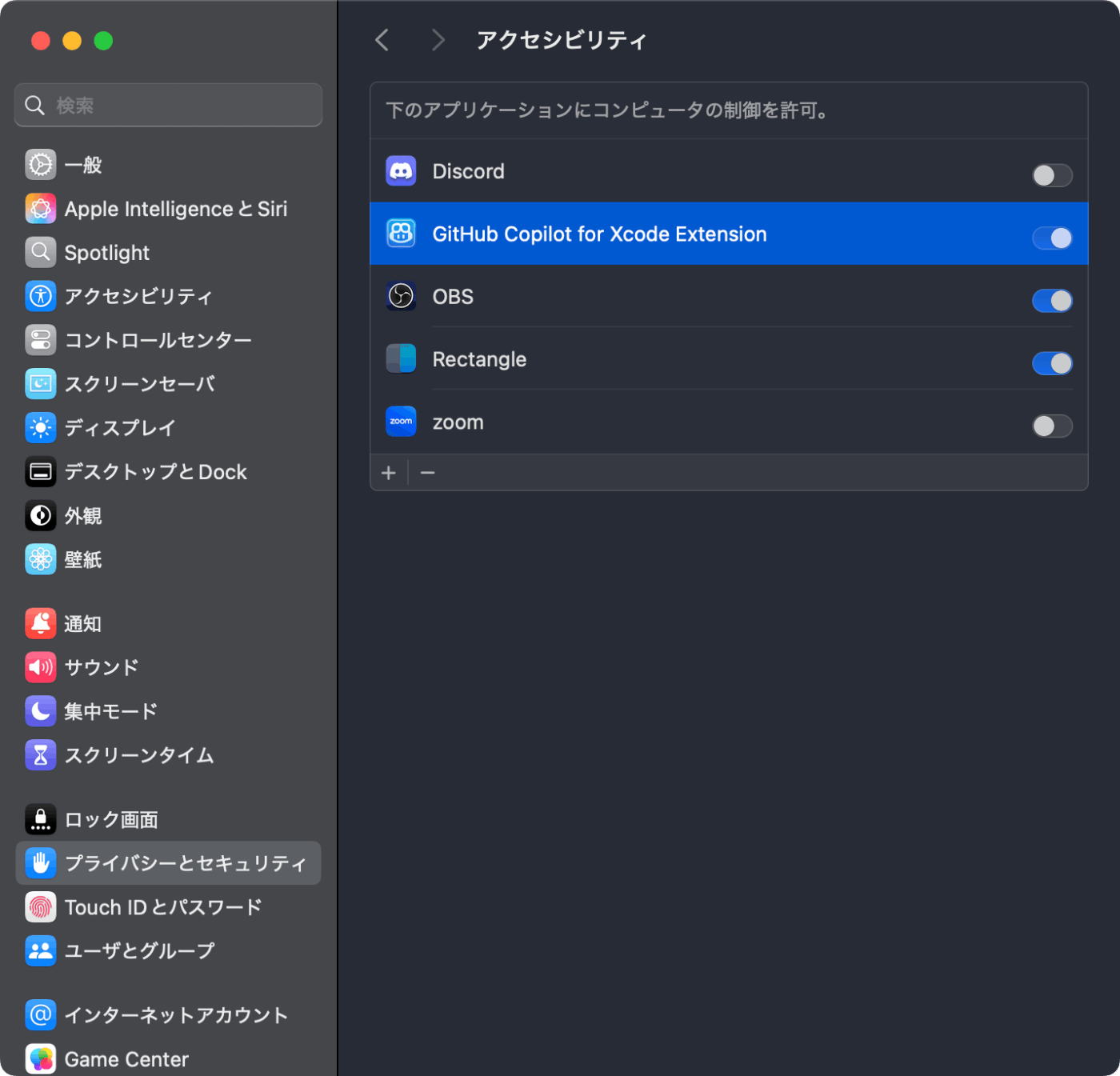The height and width of the screenshot is (1076, 1120).
Task: Select the OBS row label
Action: (x=453, y=297)
